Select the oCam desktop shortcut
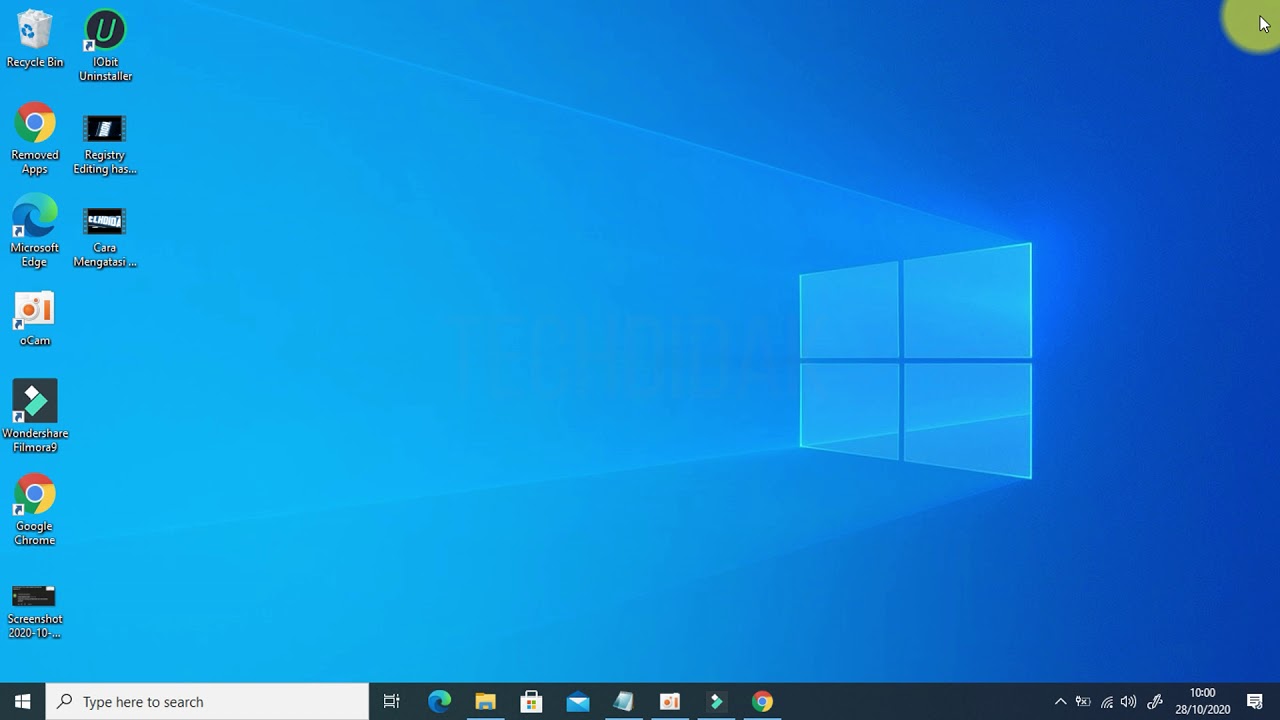 (35, 319)
